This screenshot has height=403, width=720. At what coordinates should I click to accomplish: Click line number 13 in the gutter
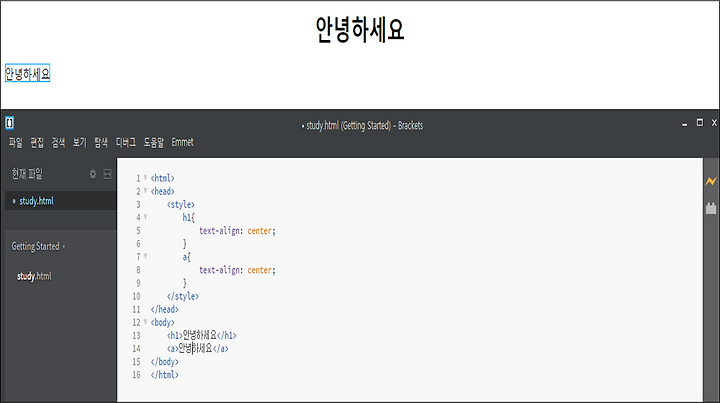tap(136, 336)
